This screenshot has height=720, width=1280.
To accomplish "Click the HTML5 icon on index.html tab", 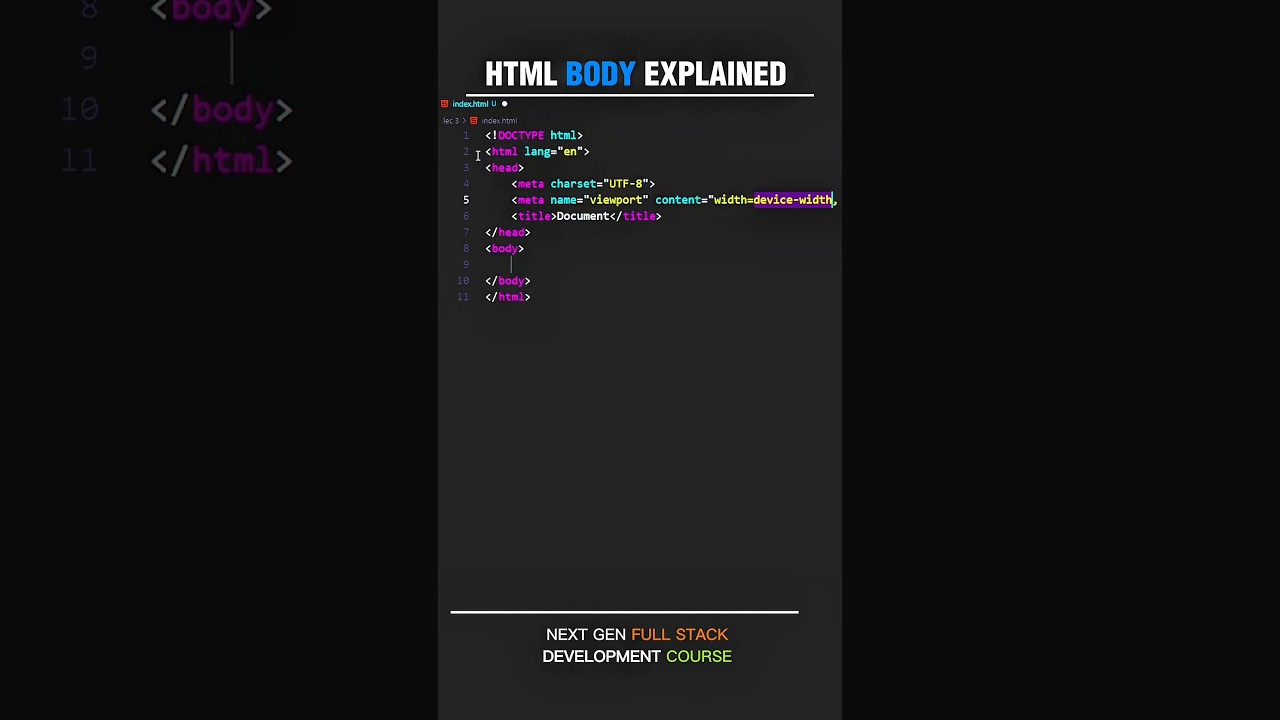I will [444, 104].
